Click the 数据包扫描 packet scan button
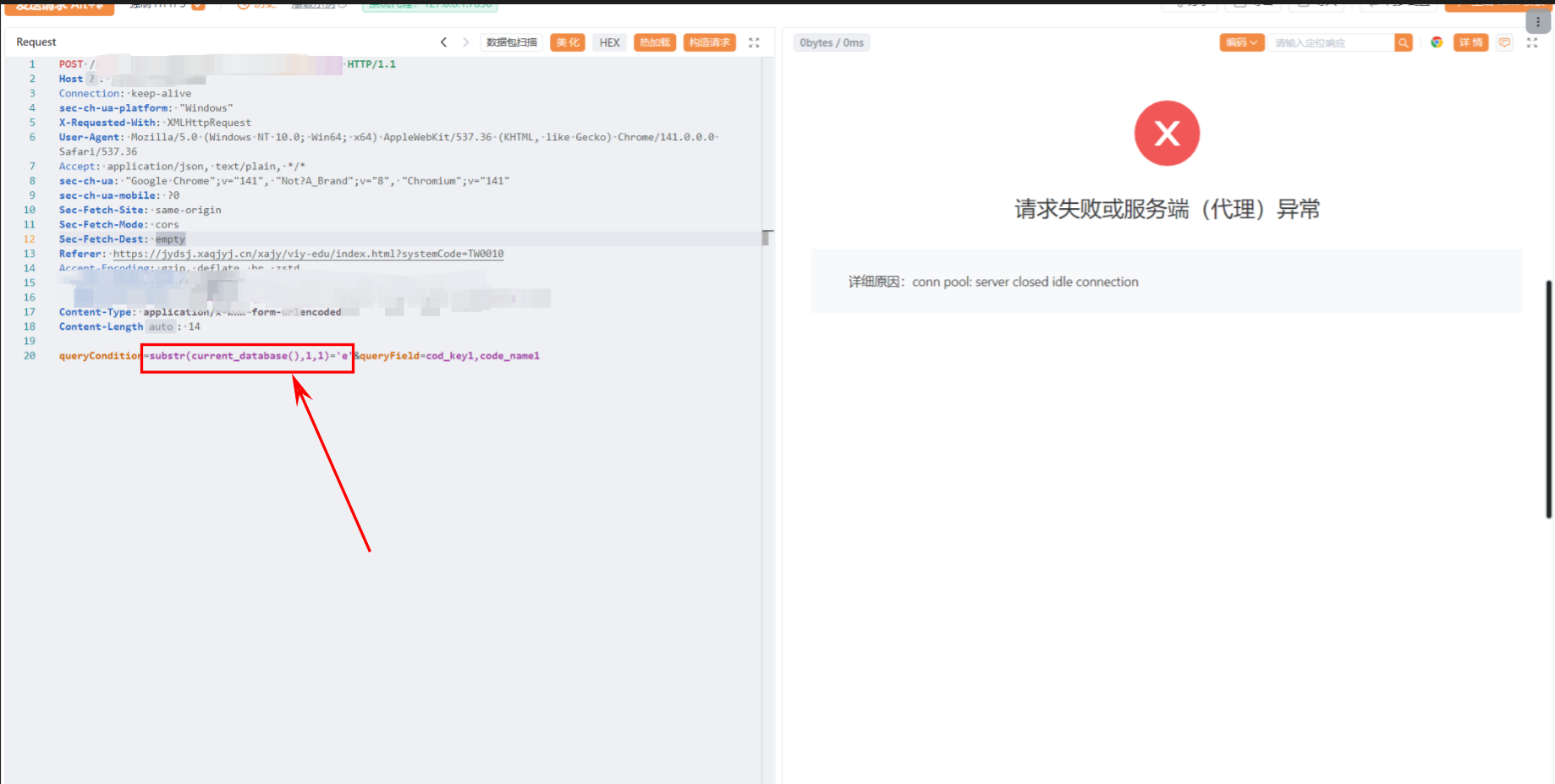Viewport: 1555px width, 784px height. click(512, 42)
